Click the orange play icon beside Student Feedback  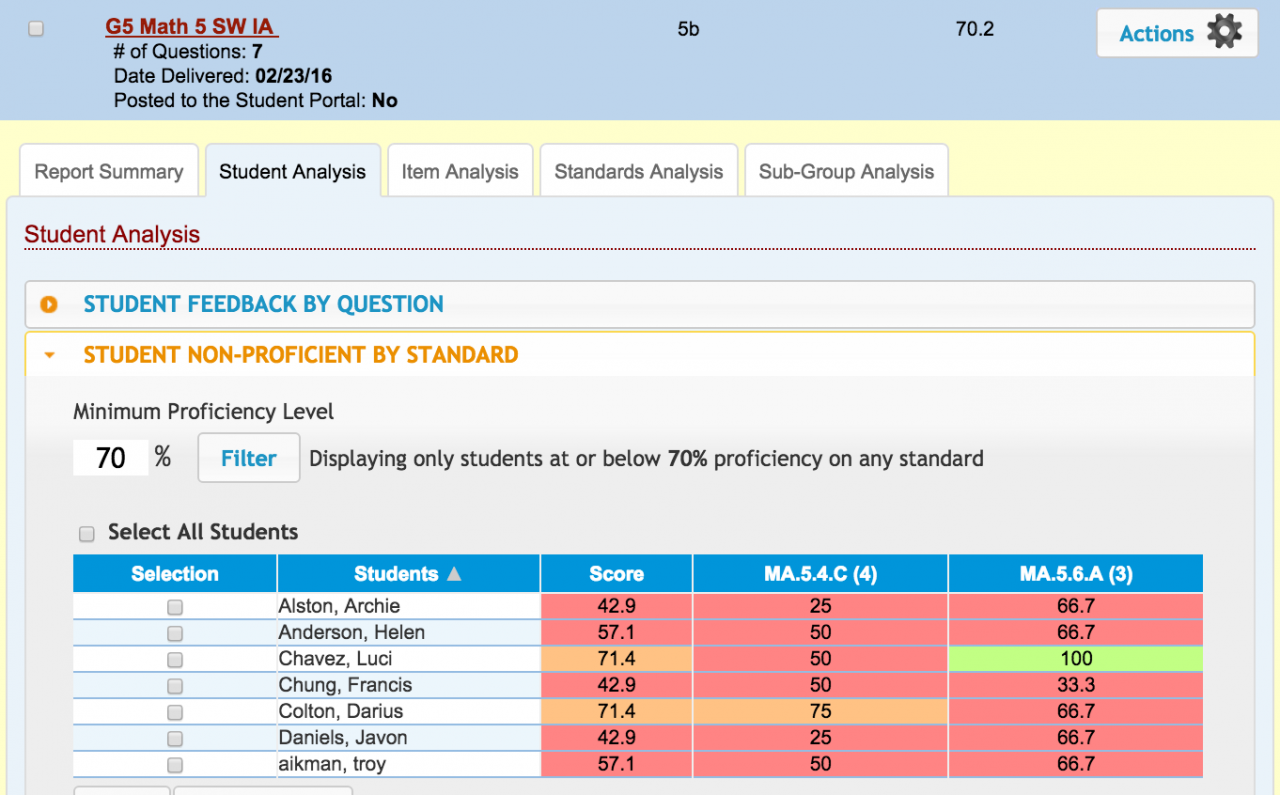pos(49,304)
